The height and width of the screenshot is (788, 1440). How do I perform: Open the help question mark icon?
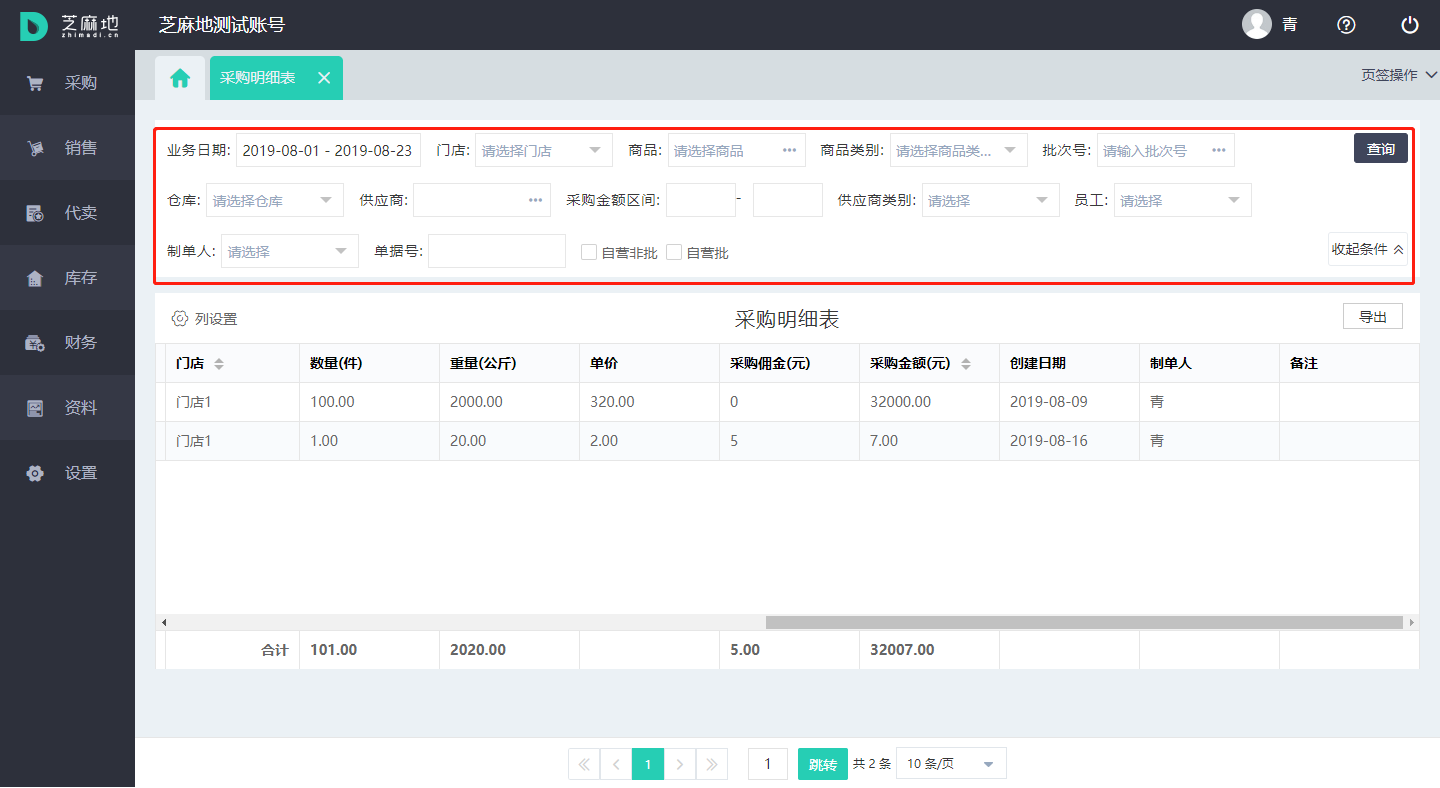point(1346,25)
